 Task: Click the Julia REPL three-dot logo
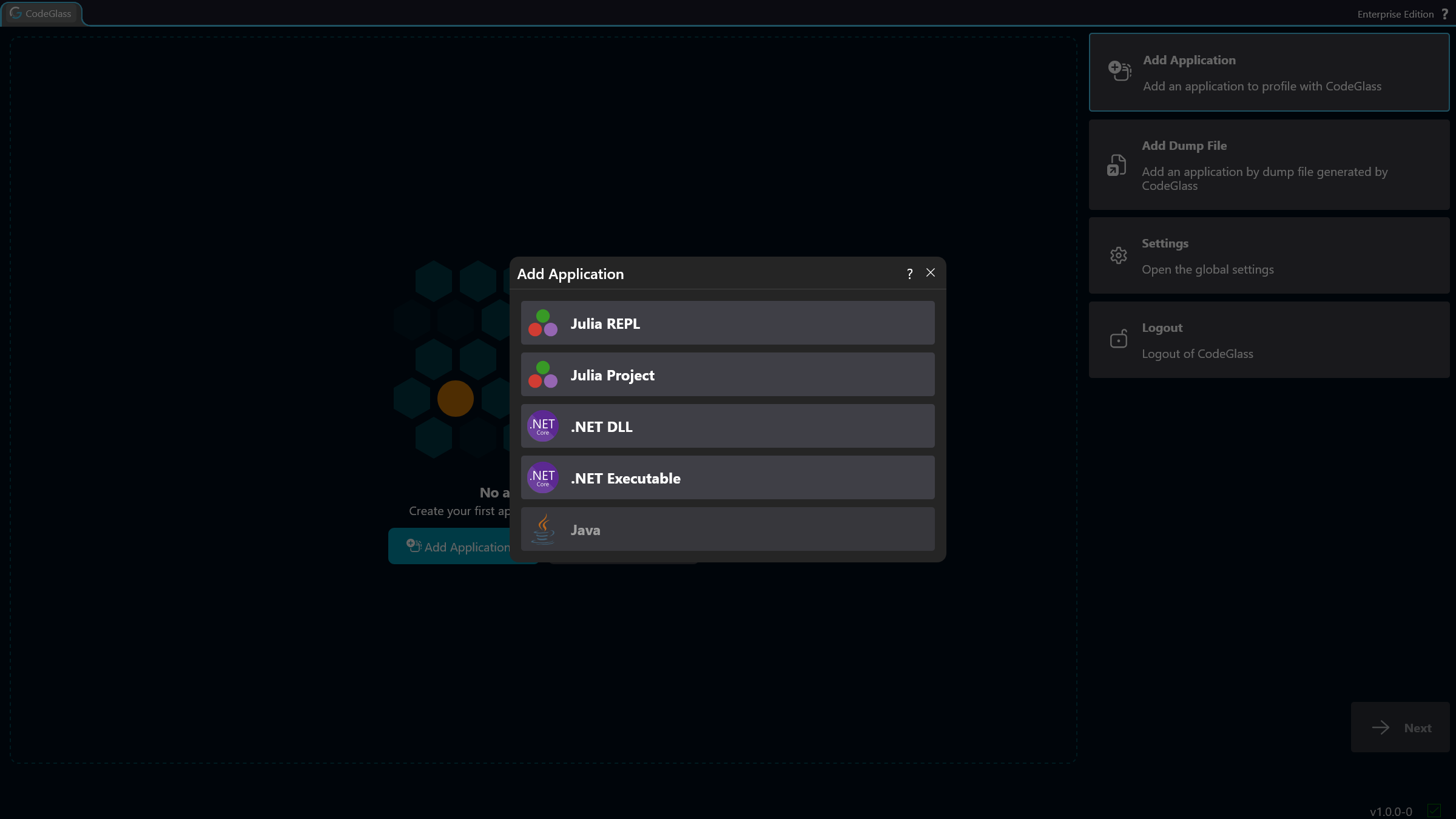(x=543, y=323)
